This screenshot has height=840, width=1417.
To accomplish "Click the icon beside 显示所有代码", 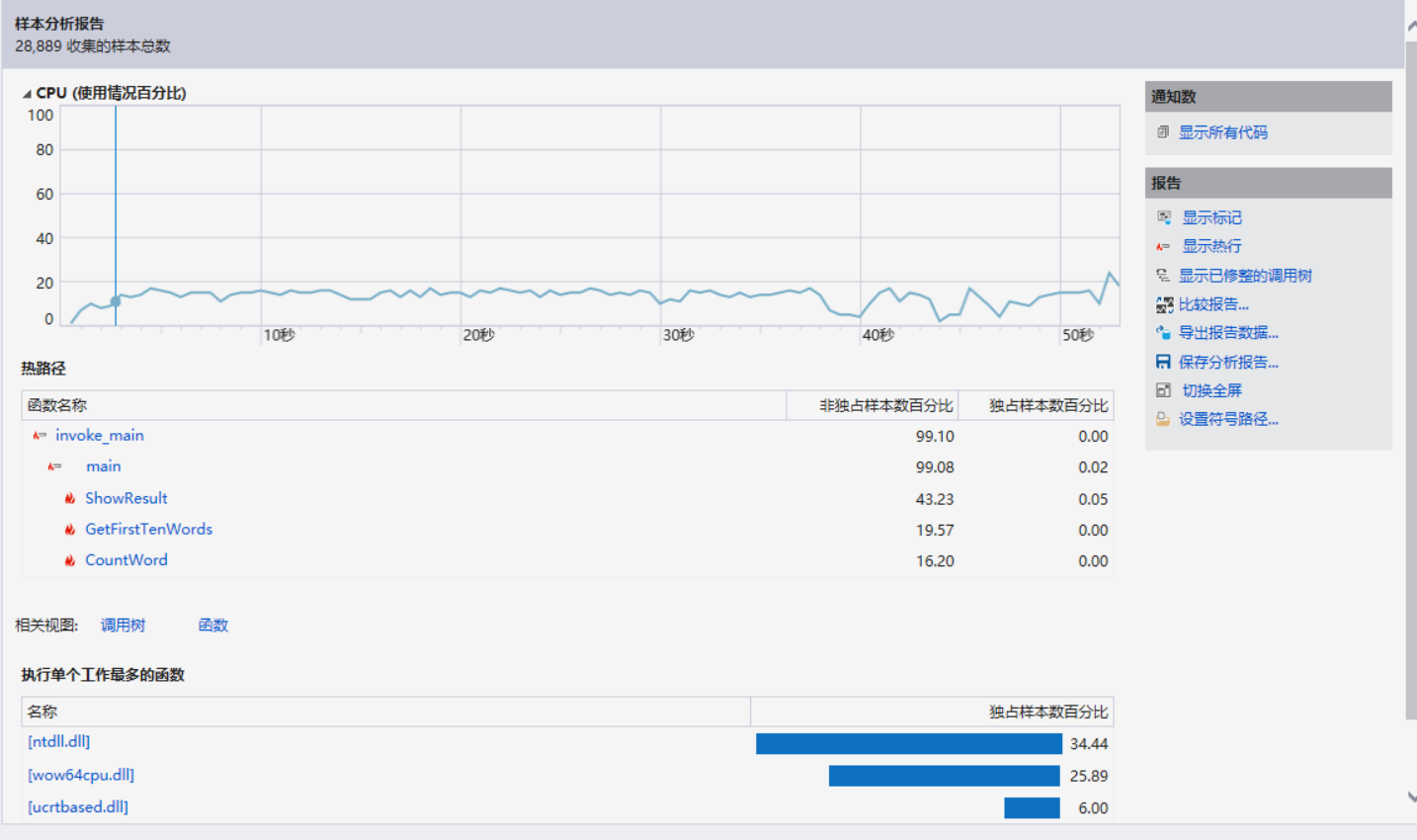I will [1163, 132].
